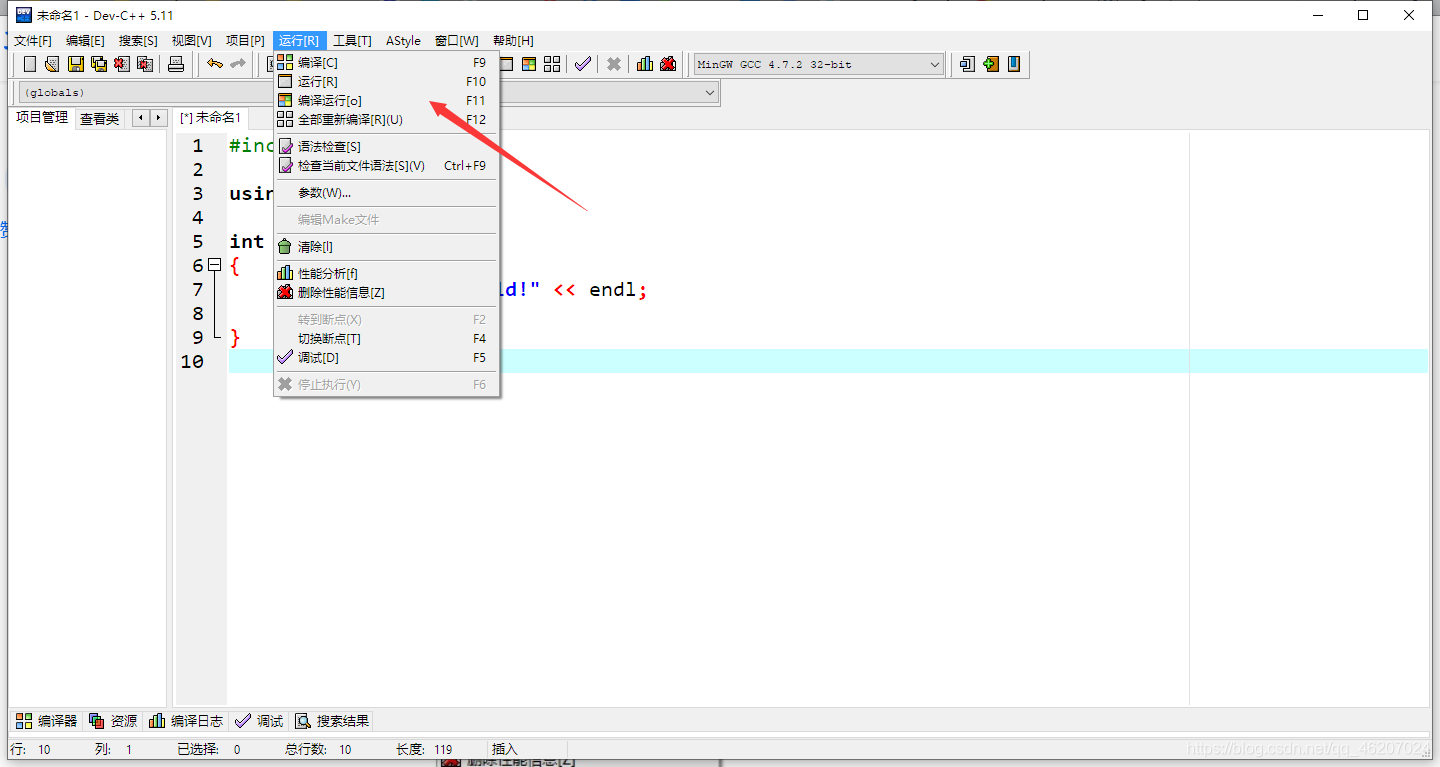Choose 性能分析[f] menu entry

point(386,273)
